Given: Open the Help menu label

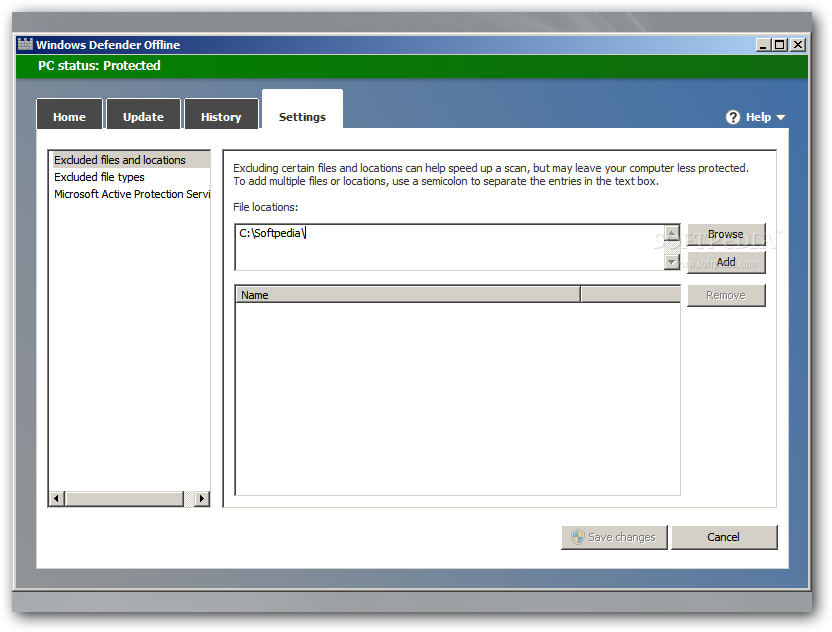Looking at the screenshot, I should [758, 117].
